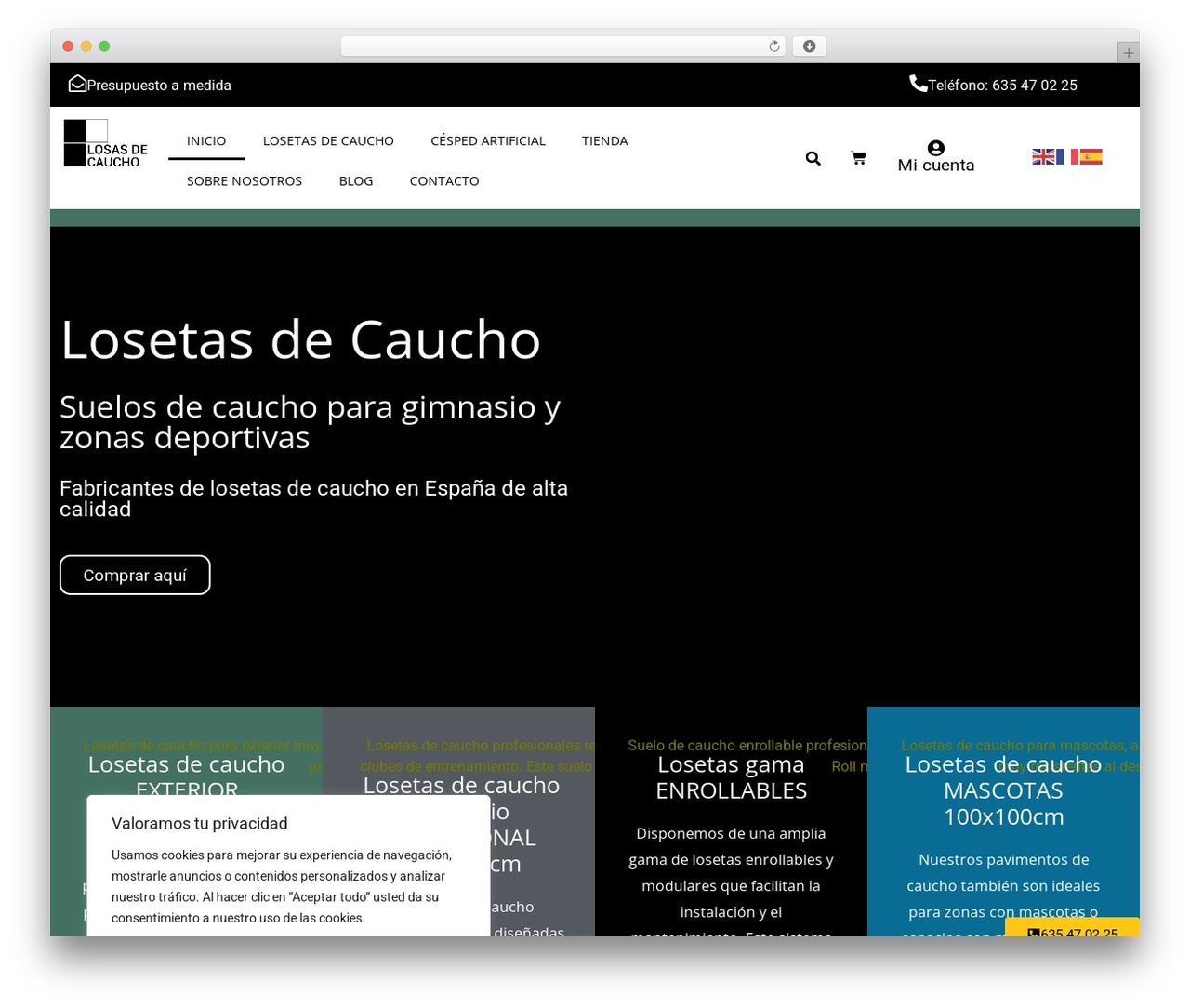The width and height of the screenshot is (1190, 1008).
Task: Click the envelope icon beside Presupuesto
Action: point(77,84)
